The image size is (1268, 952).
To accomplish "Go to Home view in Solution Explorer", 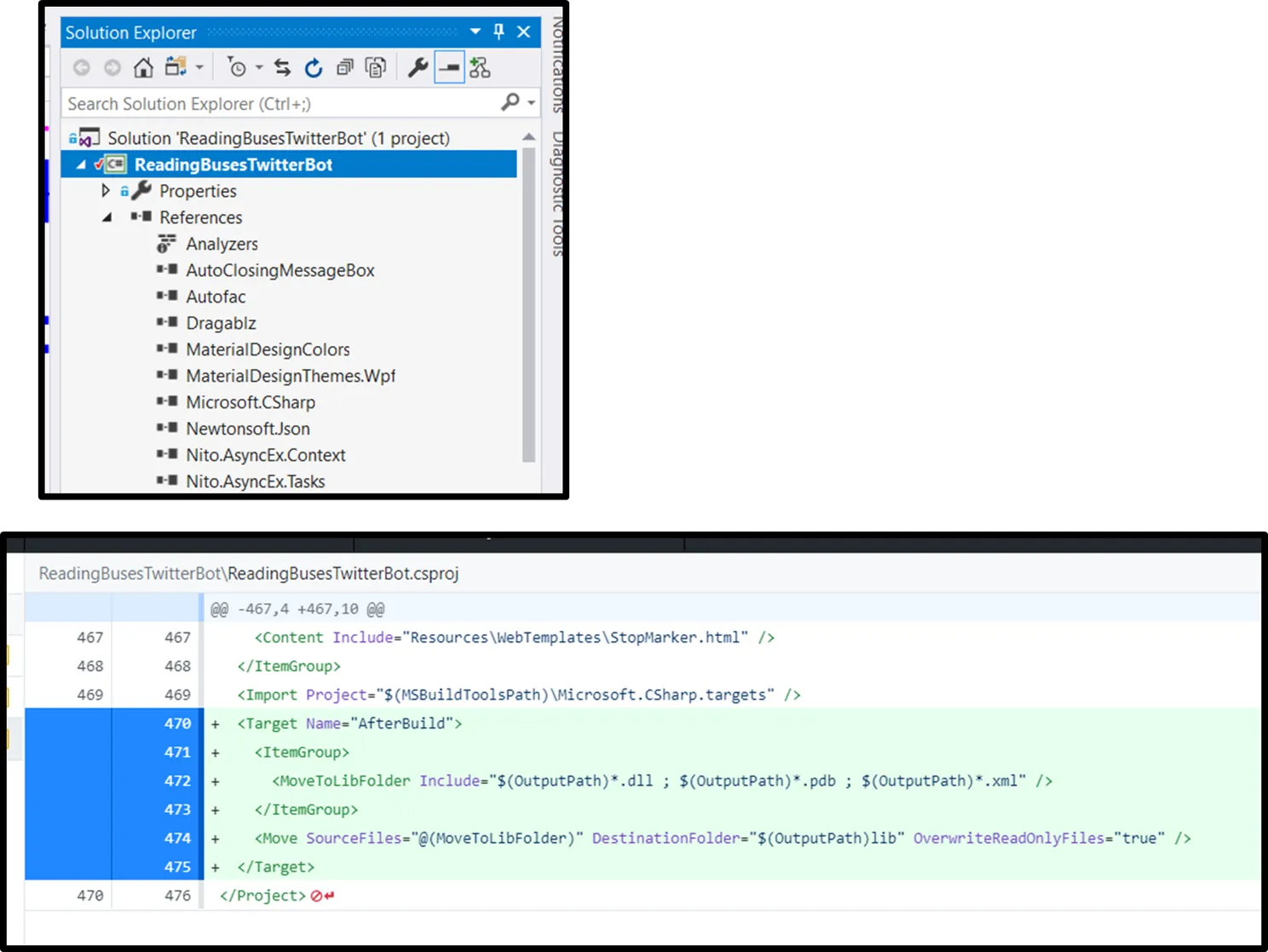I will [143, 67].
